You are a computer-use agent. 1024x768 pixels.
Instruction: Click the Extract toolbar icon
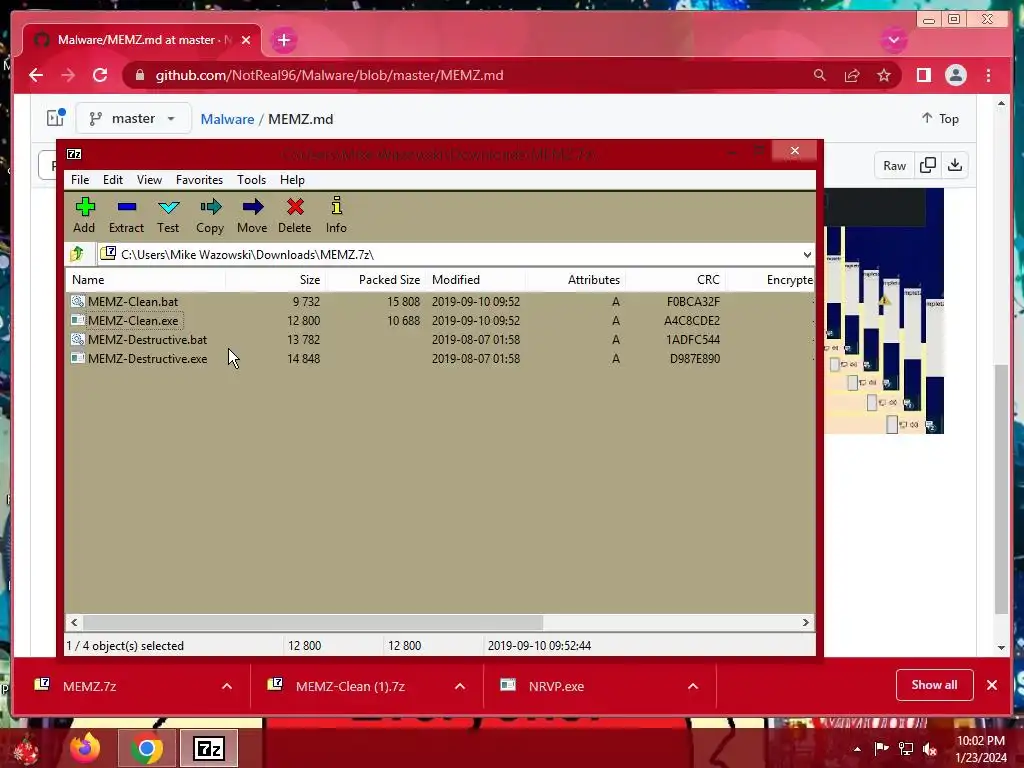pos(126,216)
